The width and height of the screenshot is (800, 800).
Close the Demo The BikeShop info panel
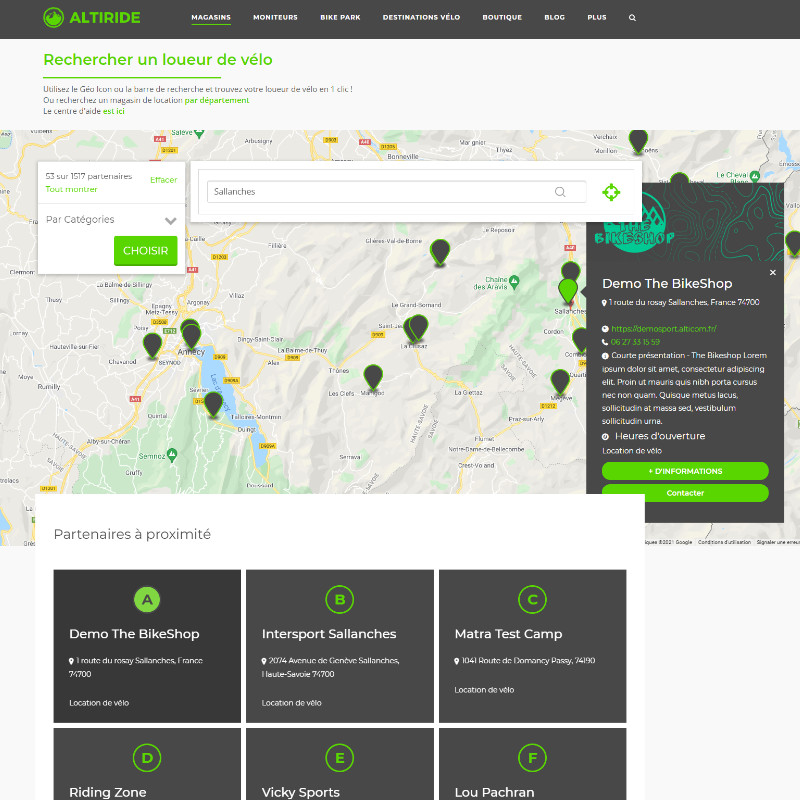772,272
